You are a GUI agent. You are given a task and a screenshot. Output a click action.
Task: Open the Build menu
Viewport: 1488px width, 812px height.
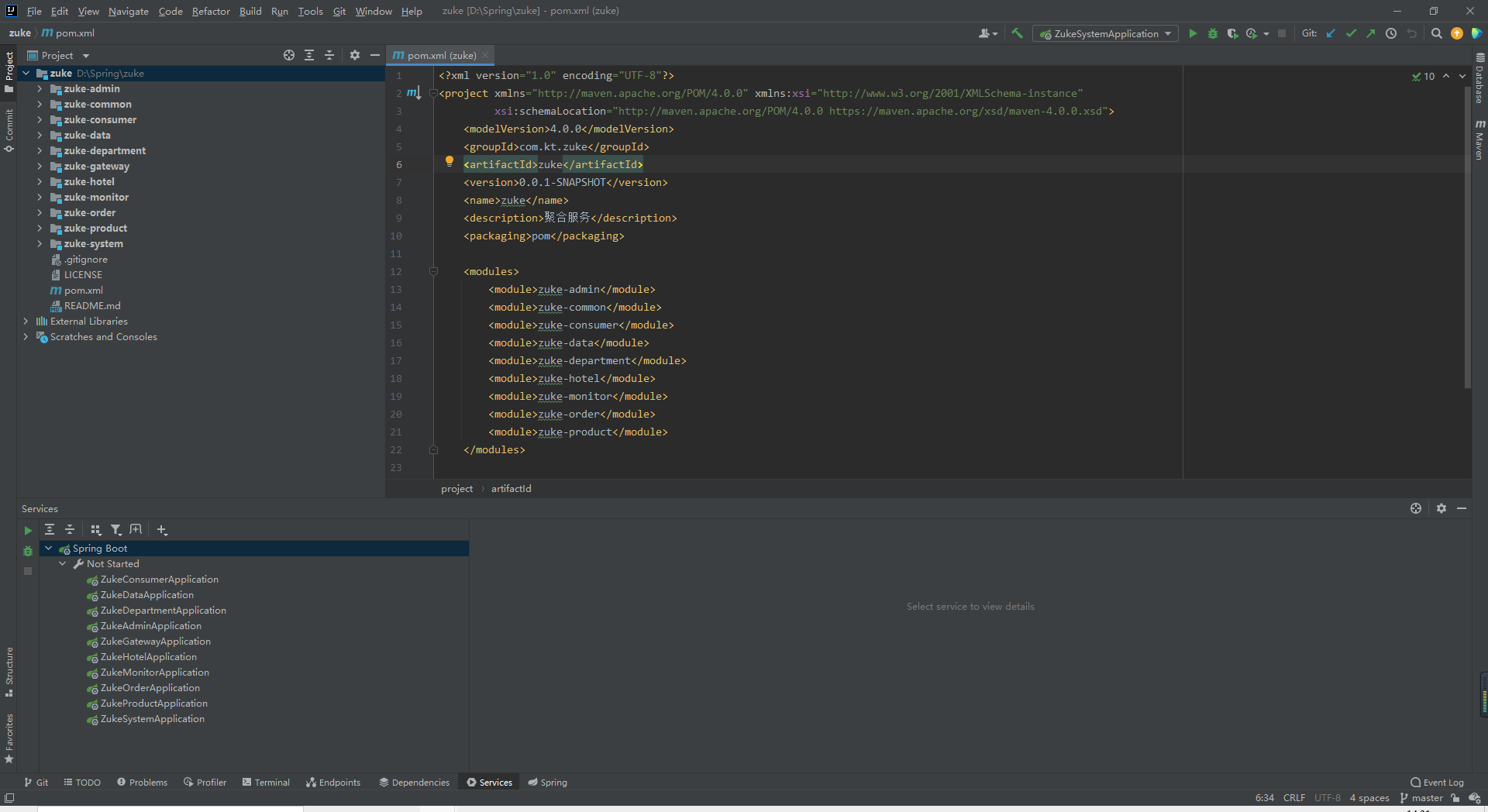click(250, 11)
